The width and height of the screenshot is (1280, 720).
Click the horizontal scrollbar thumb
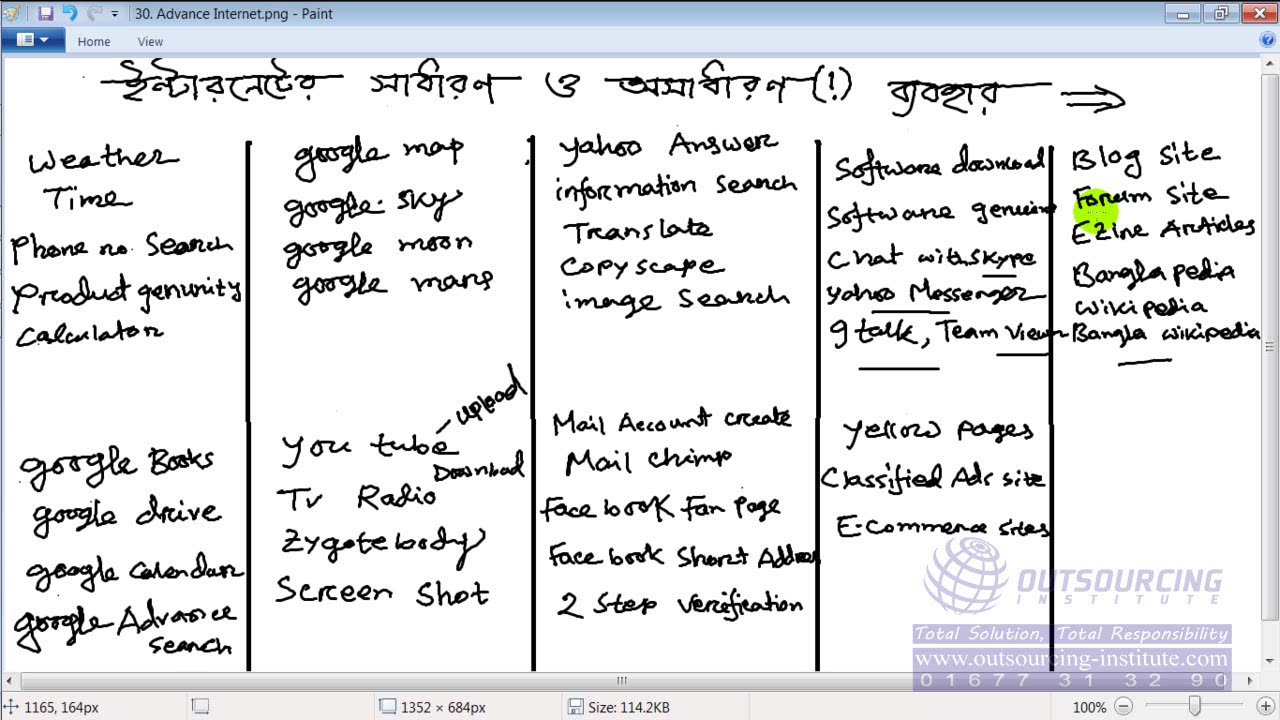624,681
